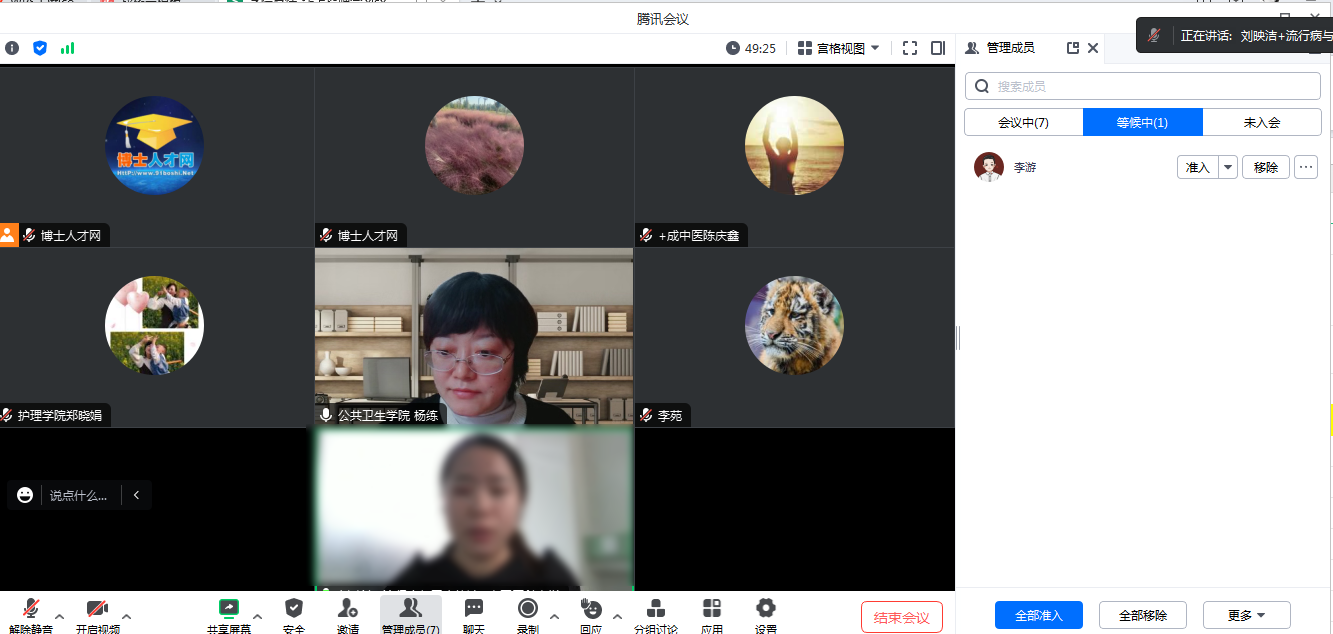Click the emoji smiley in chat bar

[25, 494]
